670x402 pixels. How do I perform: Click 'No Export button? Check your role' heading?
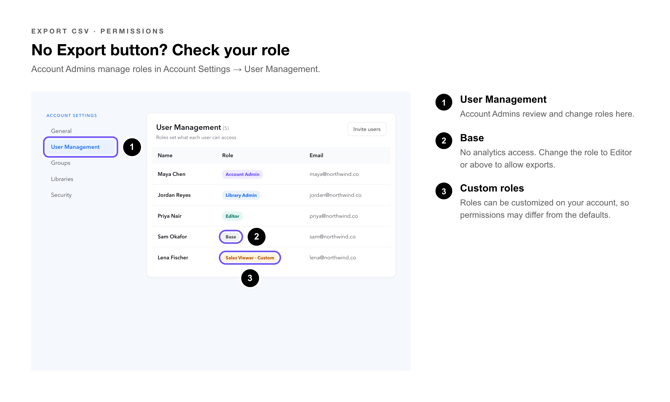point(160,50)
